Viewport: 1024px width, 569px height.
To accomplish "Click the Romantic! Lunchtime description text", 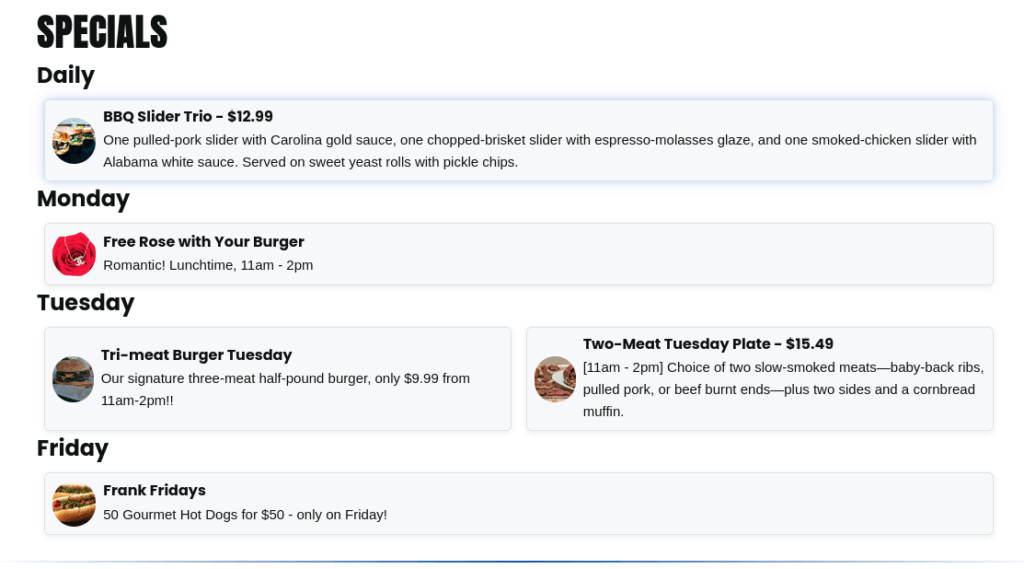I will coord(208,265).
